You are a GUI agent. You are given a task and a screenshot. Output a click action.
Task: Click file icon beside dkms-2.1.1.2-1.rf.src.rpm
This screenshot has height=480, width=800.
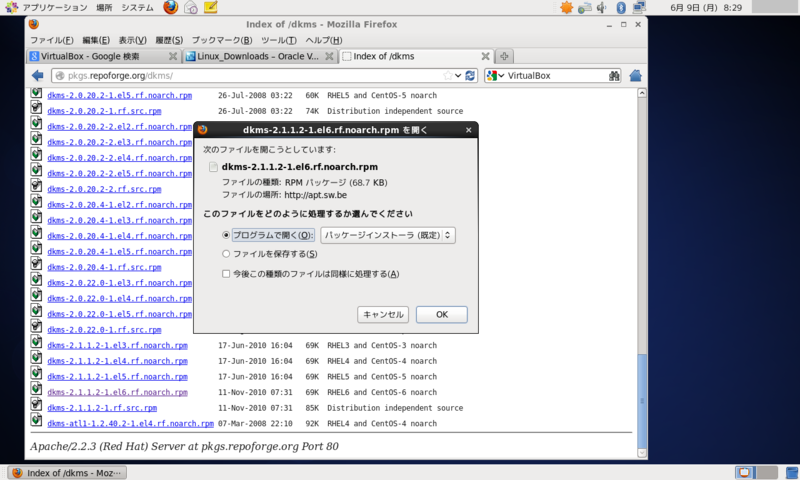(36, 405)
